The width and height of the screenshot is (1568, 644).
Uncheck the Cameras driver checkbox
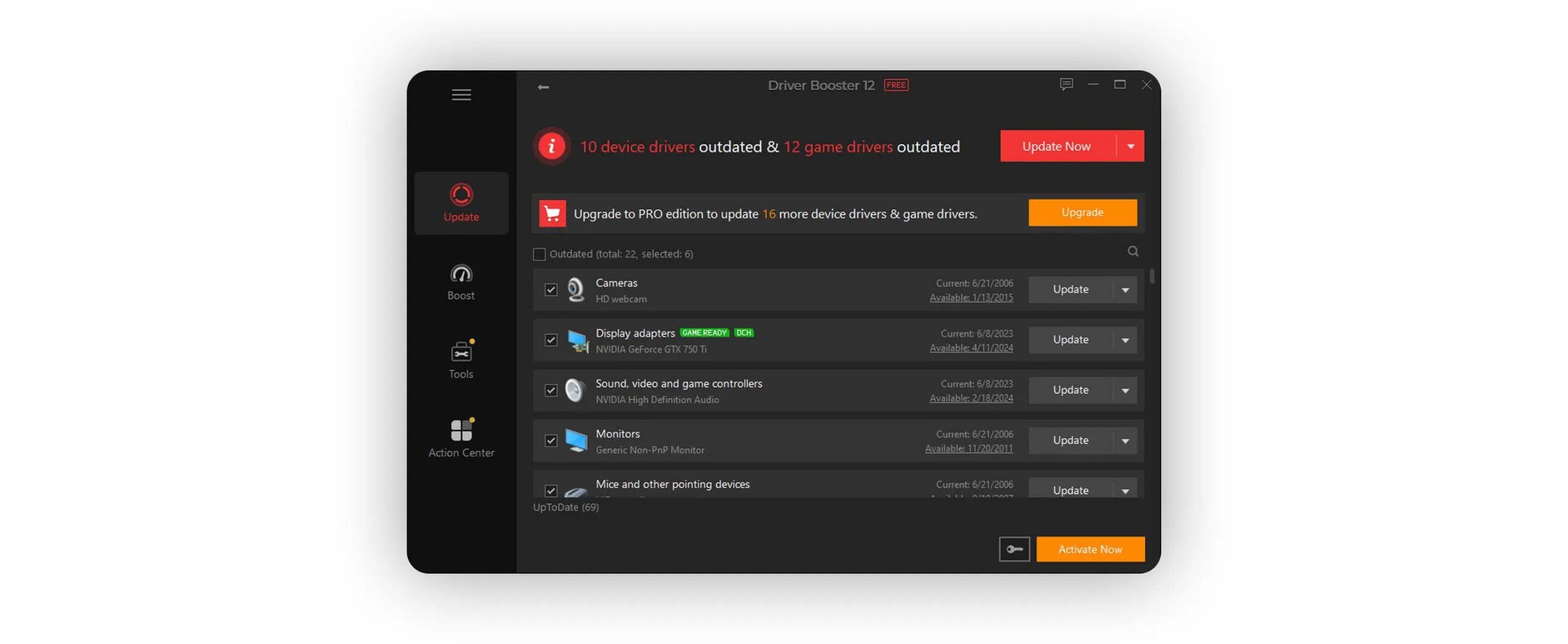pos(551,290)
